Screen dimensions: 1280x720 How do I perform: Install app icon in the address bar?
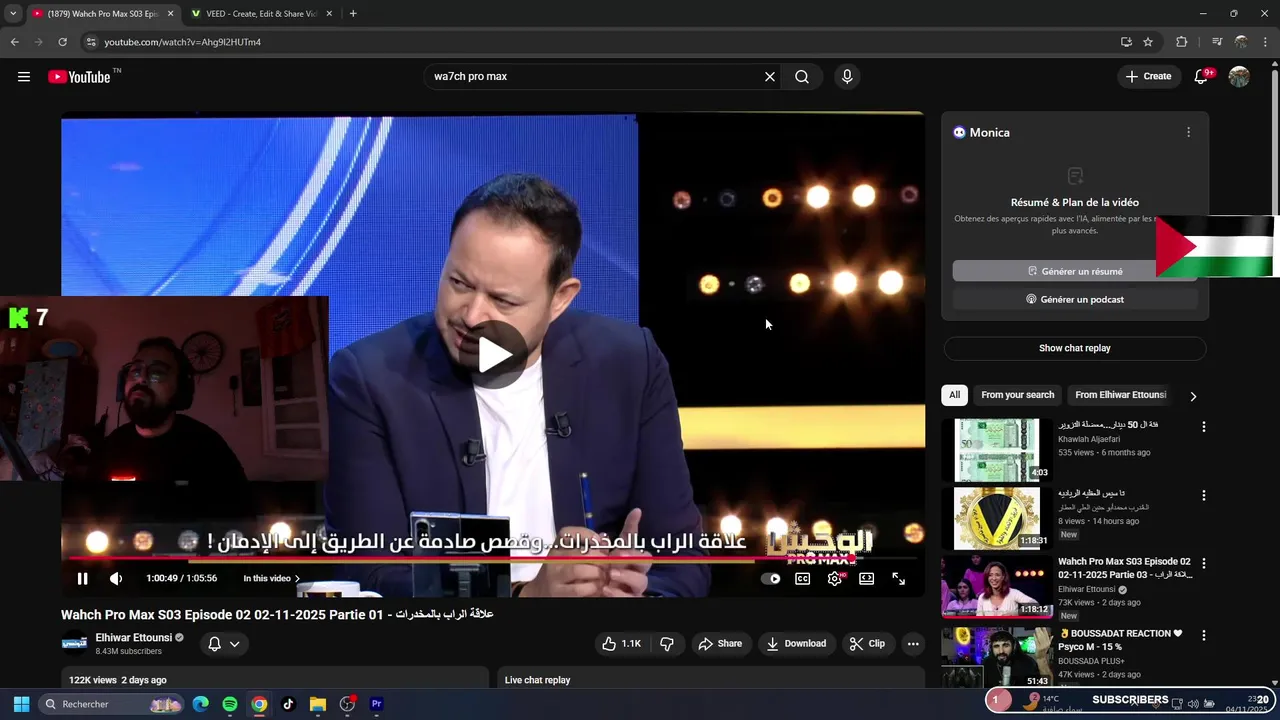pos(1126,42)
